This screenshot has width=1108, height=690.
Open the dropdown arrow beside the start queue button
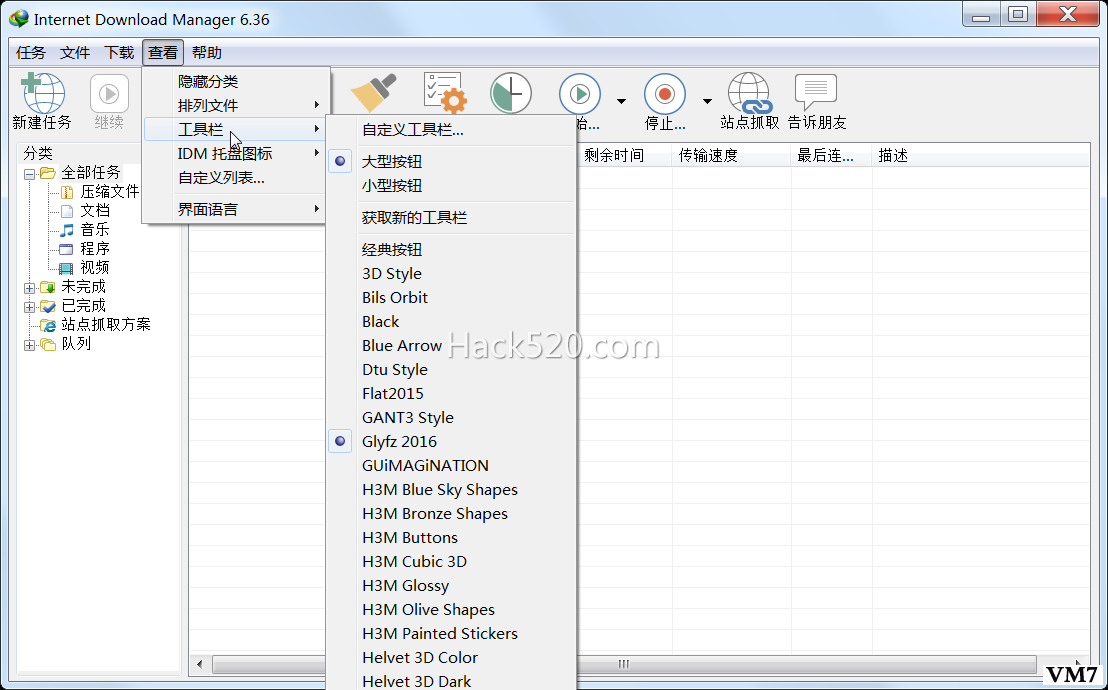pos(621,101)
